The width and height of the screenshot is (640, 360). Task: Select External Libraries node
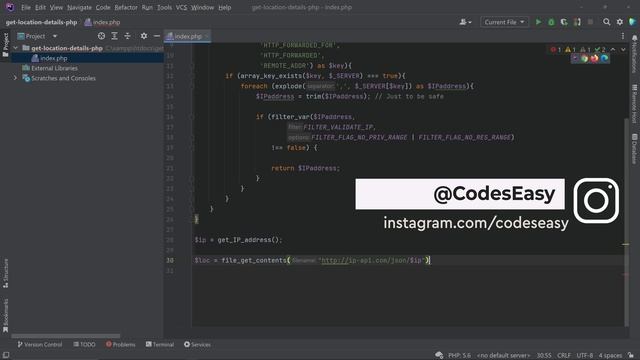coord(54,68)
